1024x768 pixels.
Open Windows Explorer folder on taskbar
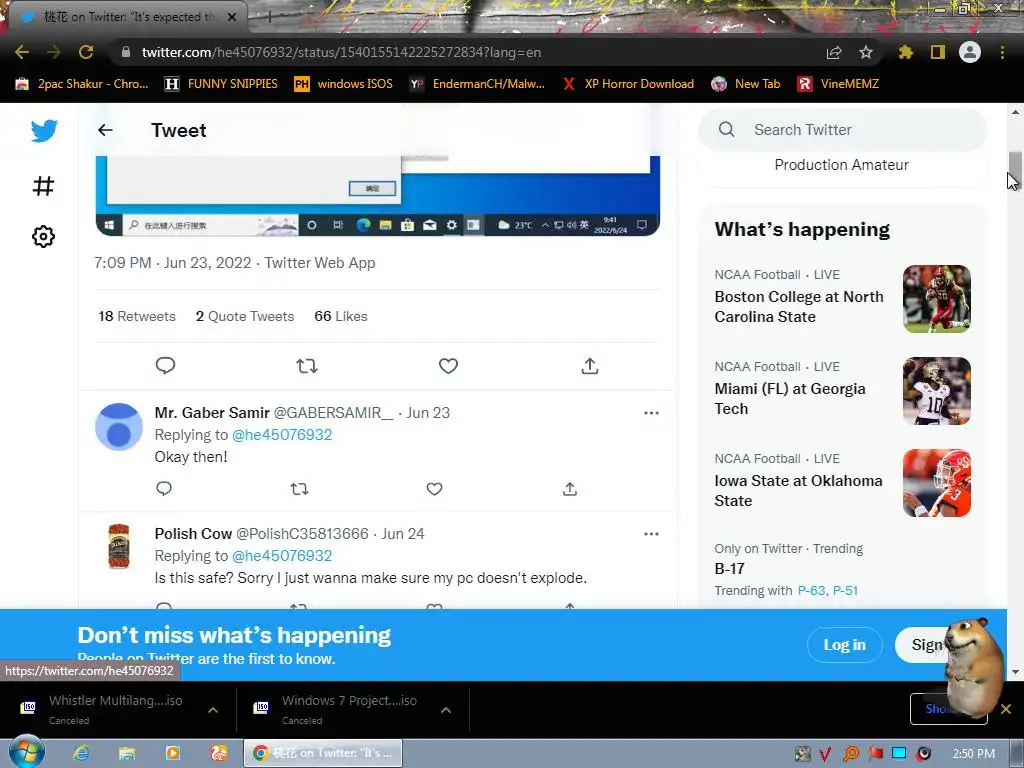[x=127, y=753]
